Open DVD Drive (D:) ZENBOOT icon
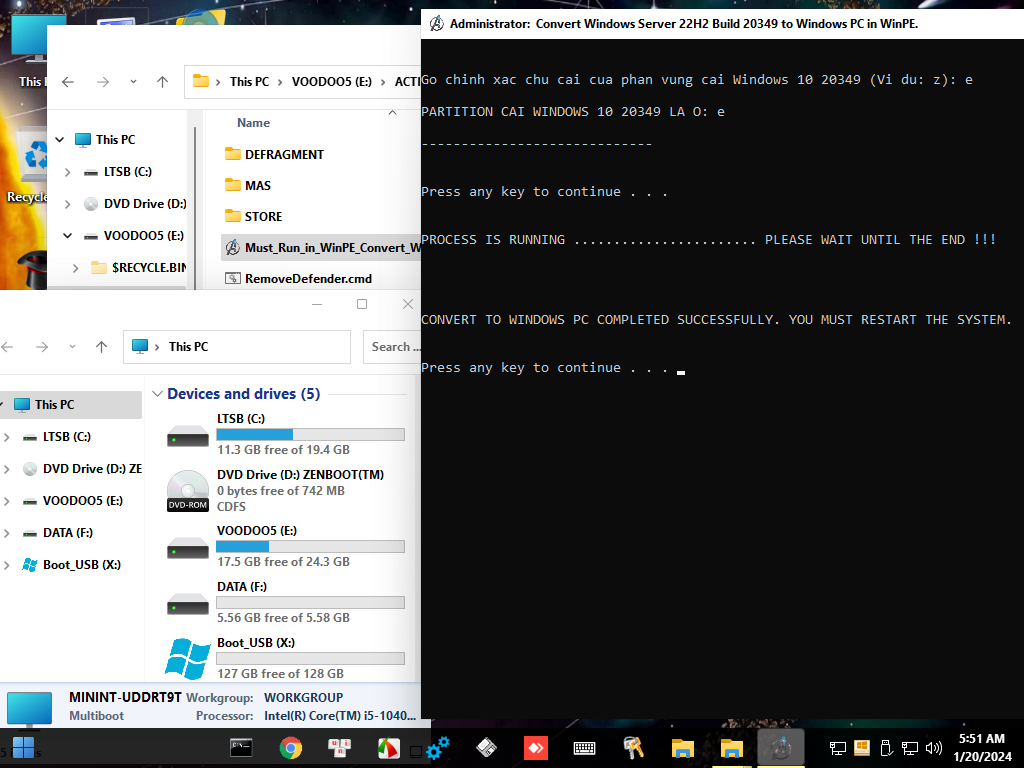The image size is (1024, 768). (187, 490)
